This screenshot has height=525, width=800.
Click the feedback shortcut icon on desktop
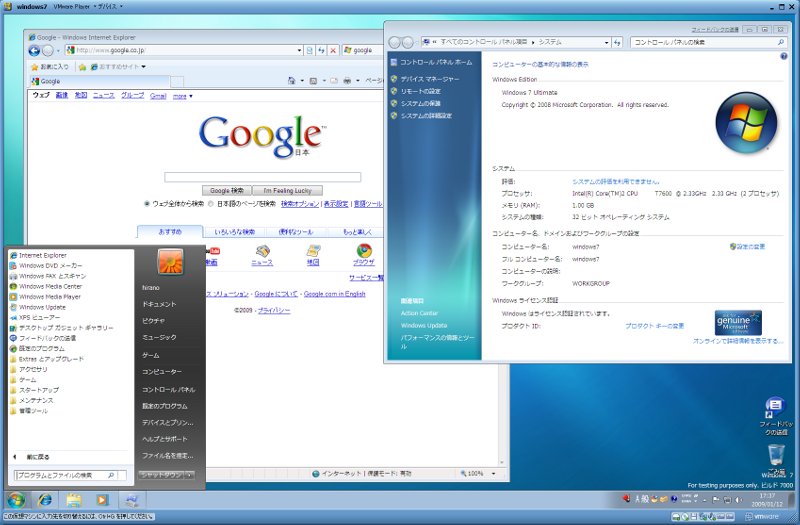[776, 415]
